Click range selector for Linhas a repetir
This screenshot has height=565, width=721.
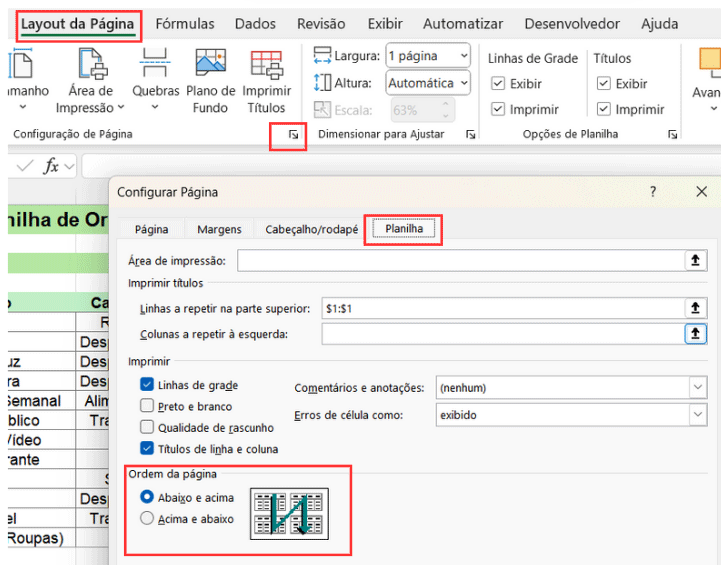[695, 309]
